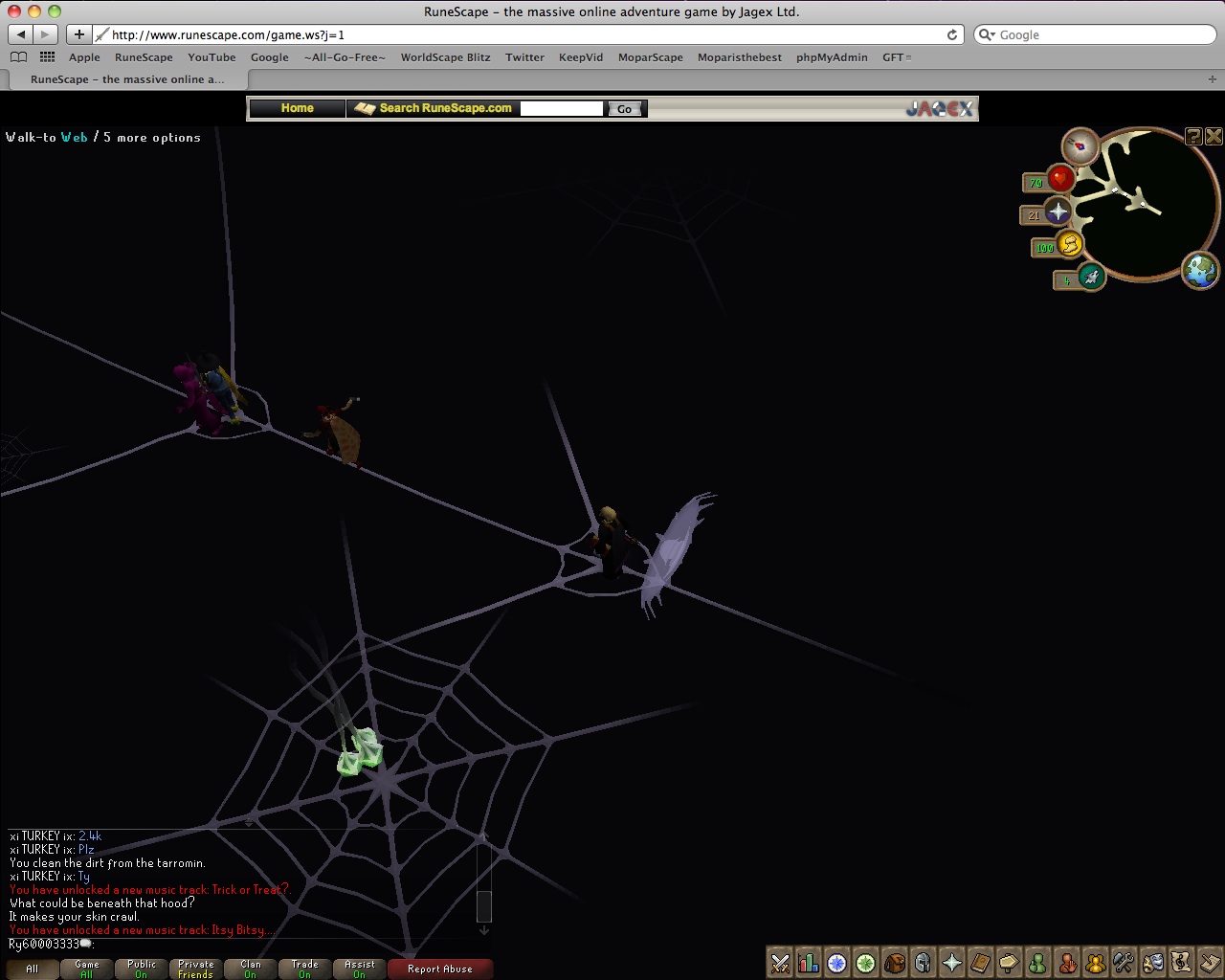This screenshot has width=1225, height=980.
Task: Open the Clan Chat yellow people icon
Action: click(x=1096, y=963)
